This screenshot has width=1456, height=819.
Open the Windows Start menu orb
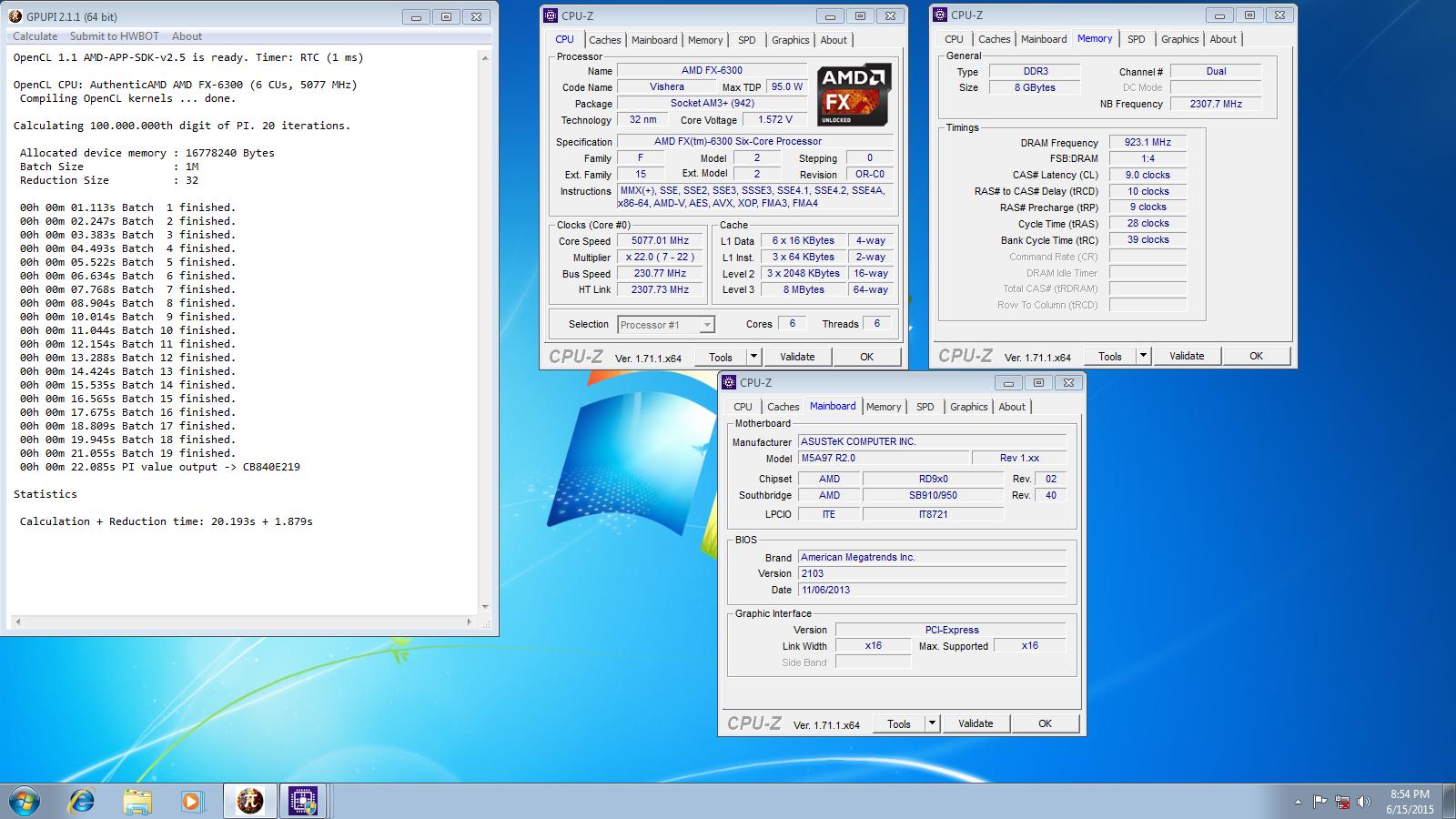25,801
